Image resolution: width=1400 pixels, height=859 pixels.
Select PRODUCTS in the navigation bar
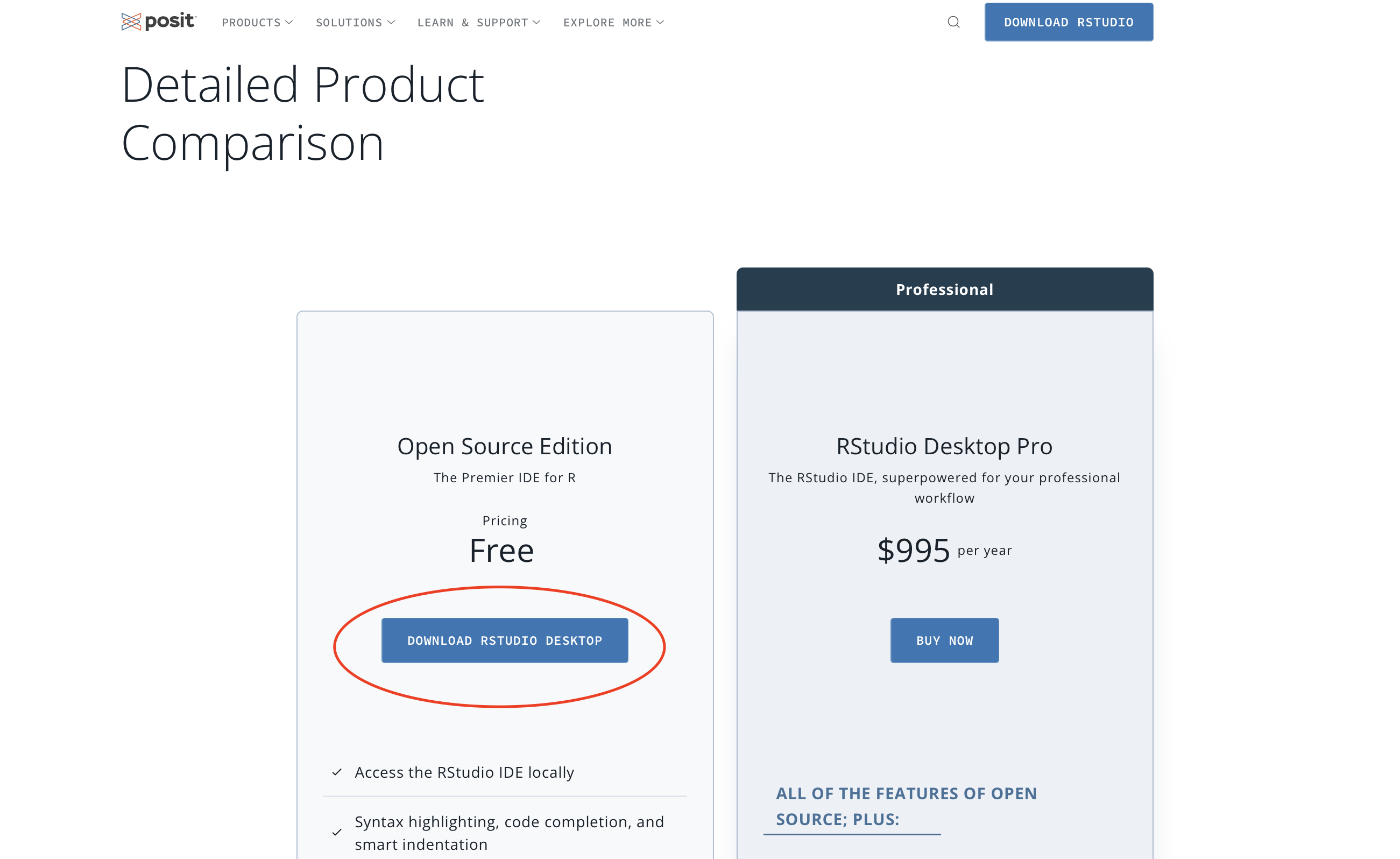[252, 22]
